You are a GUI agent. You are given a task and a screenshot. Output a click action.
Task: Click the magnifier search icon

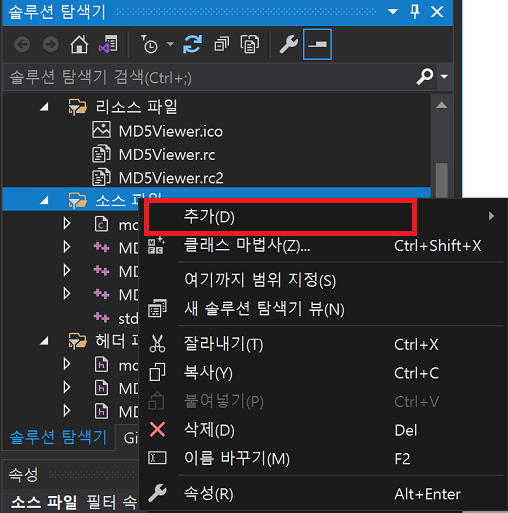pos(425,77)
